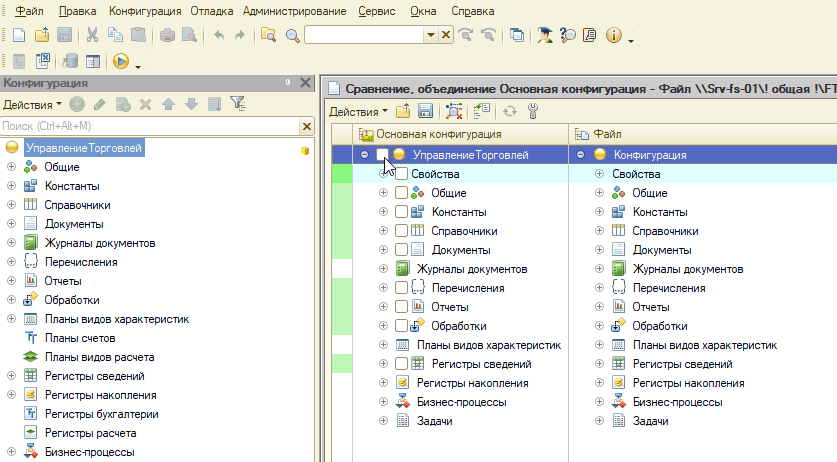
Task: Tick the Справочники checkbox in comparison tree
Action: [x=401, y=231]
